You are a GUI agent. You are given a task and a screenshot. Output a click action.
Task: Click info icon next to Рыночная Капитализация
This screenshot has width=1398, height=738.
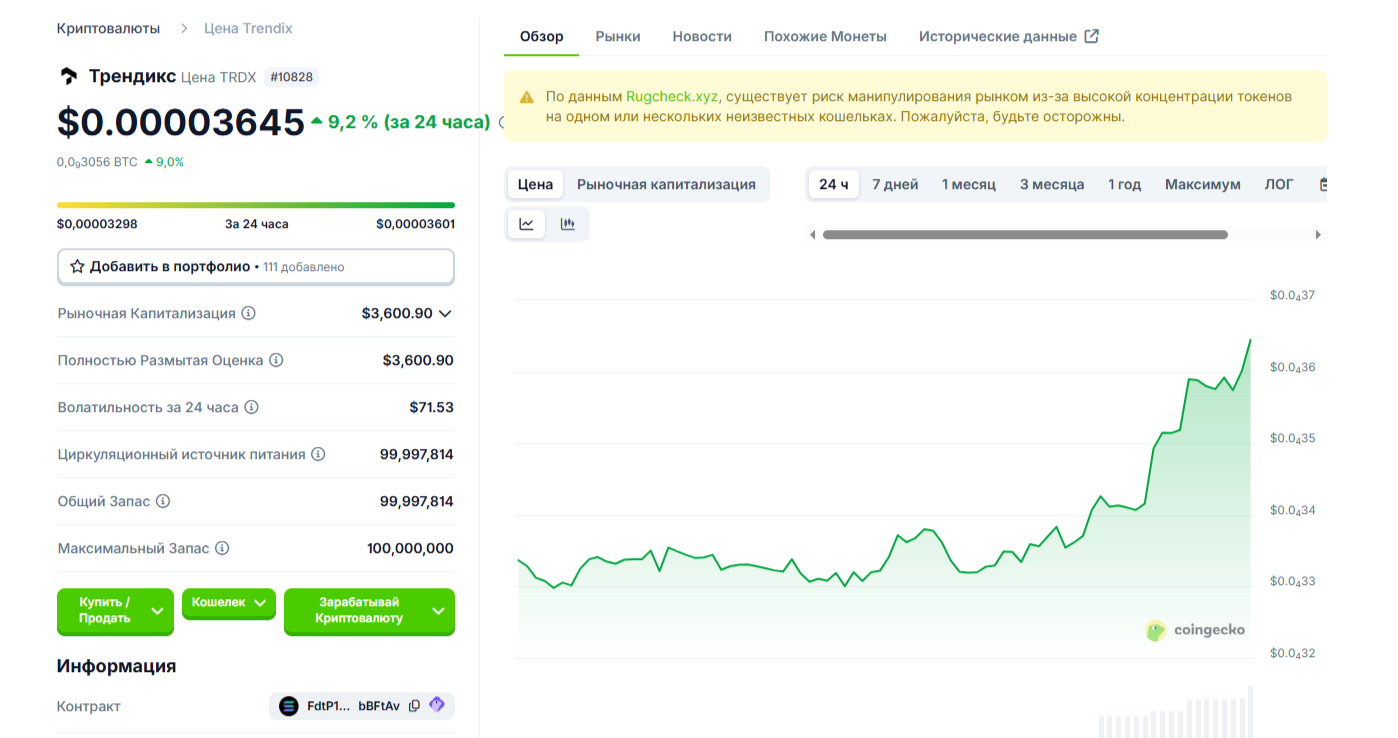pyautogui.click(x=249, y=313)
